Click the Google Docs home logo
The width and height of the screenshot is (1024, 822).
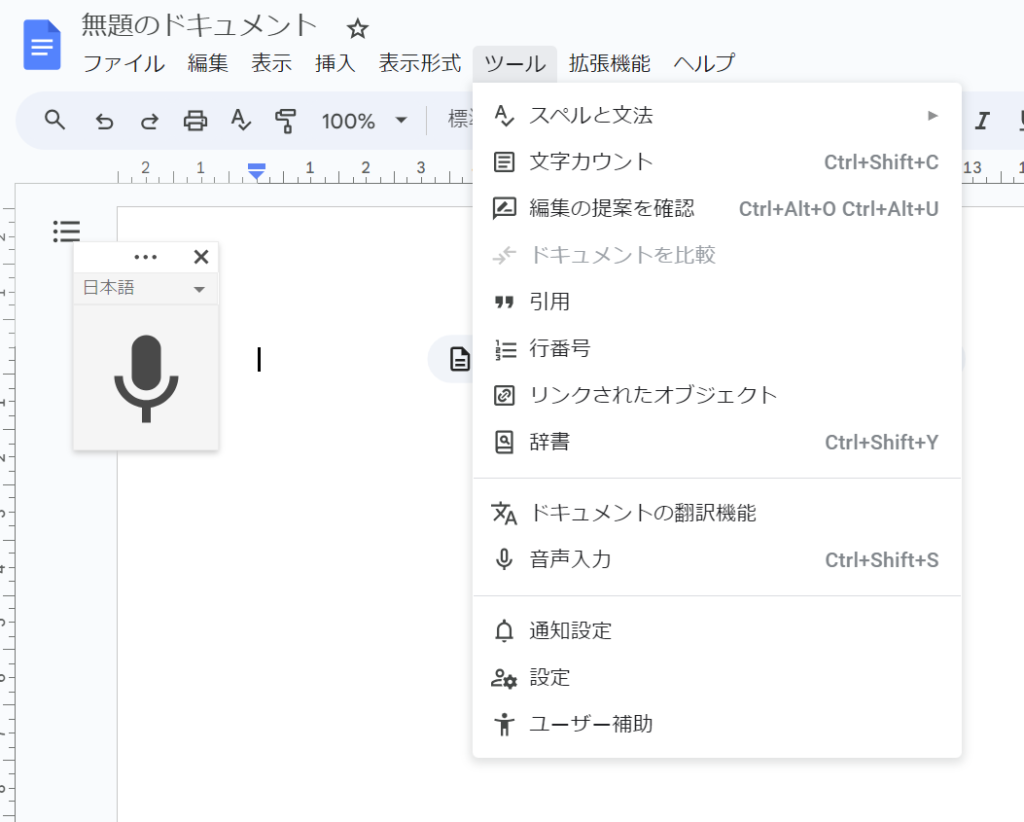point(42,44)
